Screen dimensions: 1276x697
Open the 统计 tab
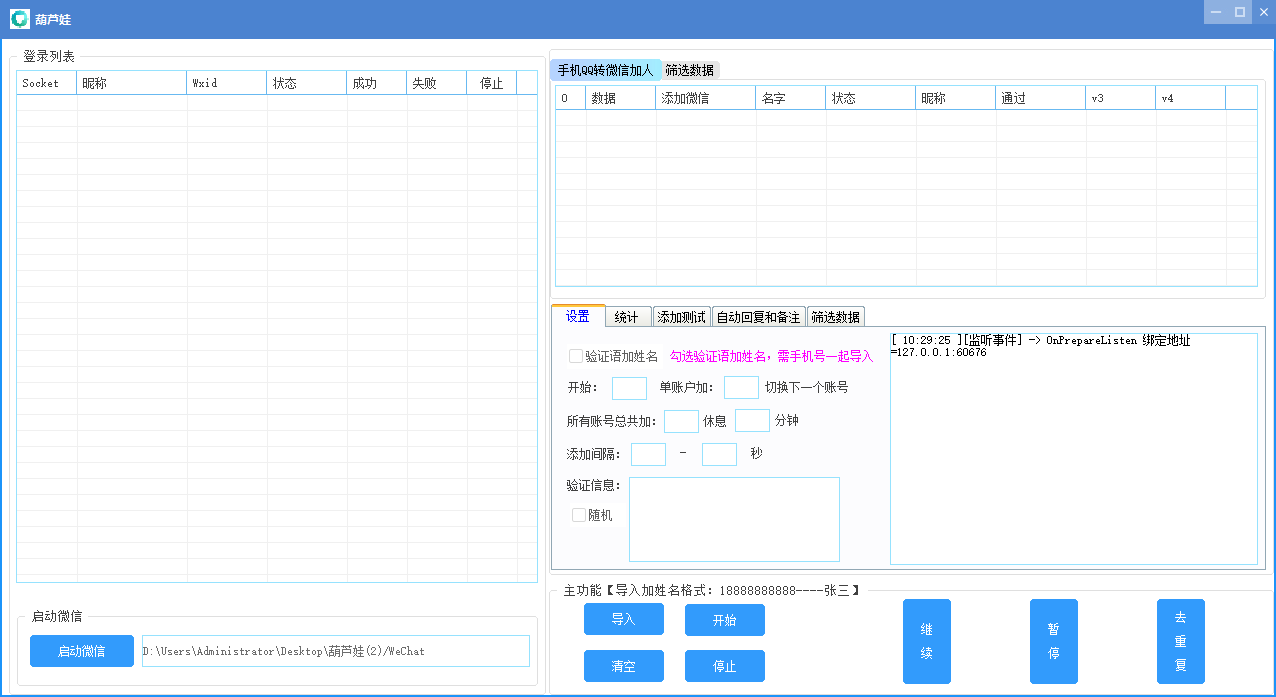(627, 317)
